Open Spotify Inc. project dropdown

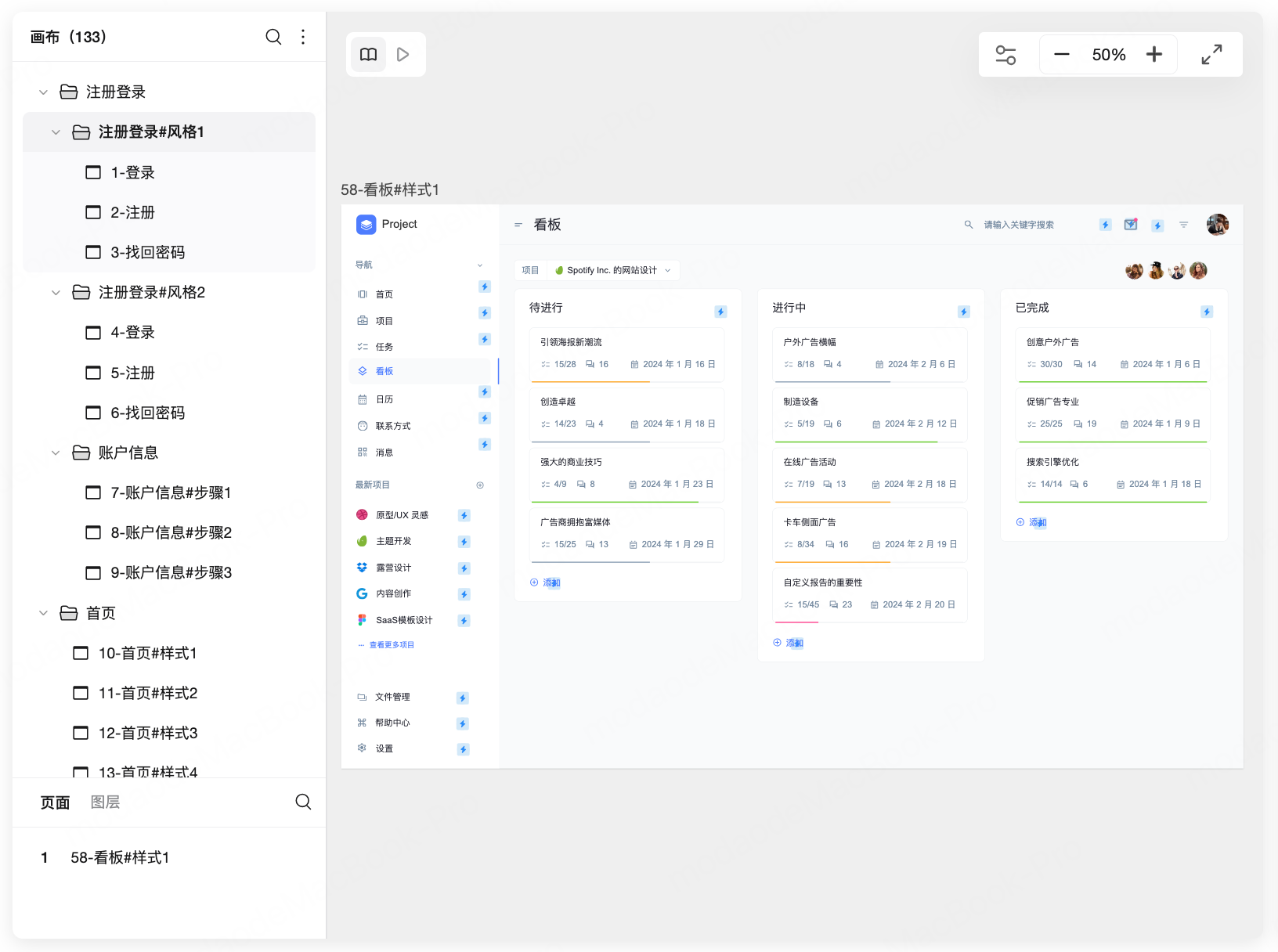(x=613, y=270)
